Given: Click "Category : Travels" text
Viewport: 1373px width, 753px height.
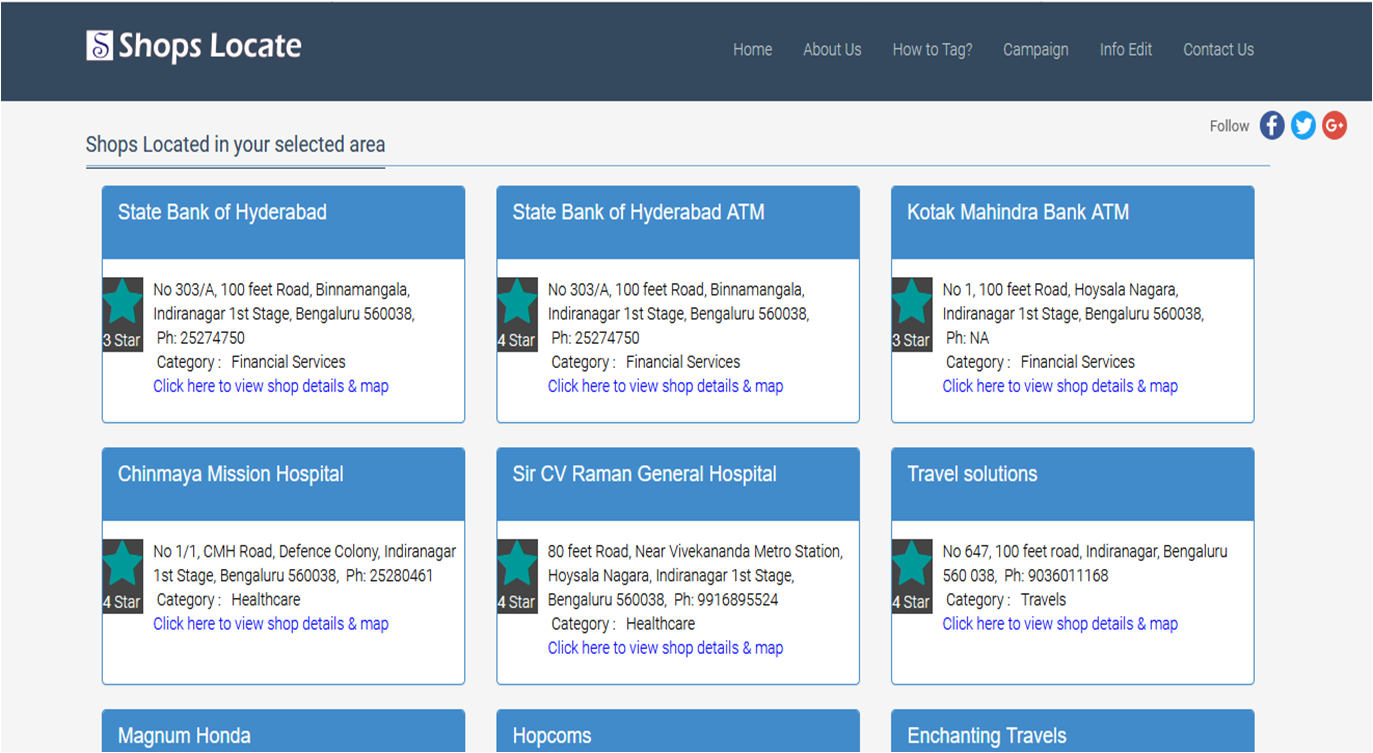Looking at the screenshot, I should click(1006, 600).
